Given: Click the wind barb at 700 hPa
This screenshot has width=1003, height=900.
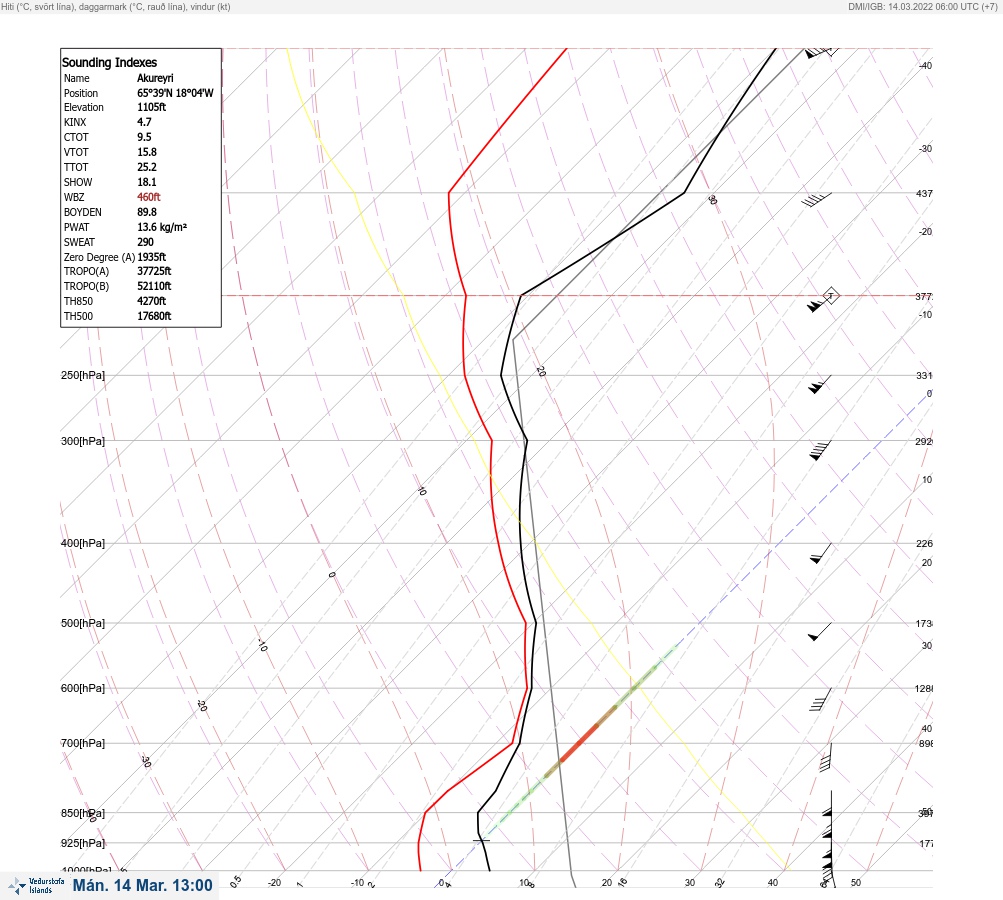Looking at the screenshot, I should coord(826,758).
